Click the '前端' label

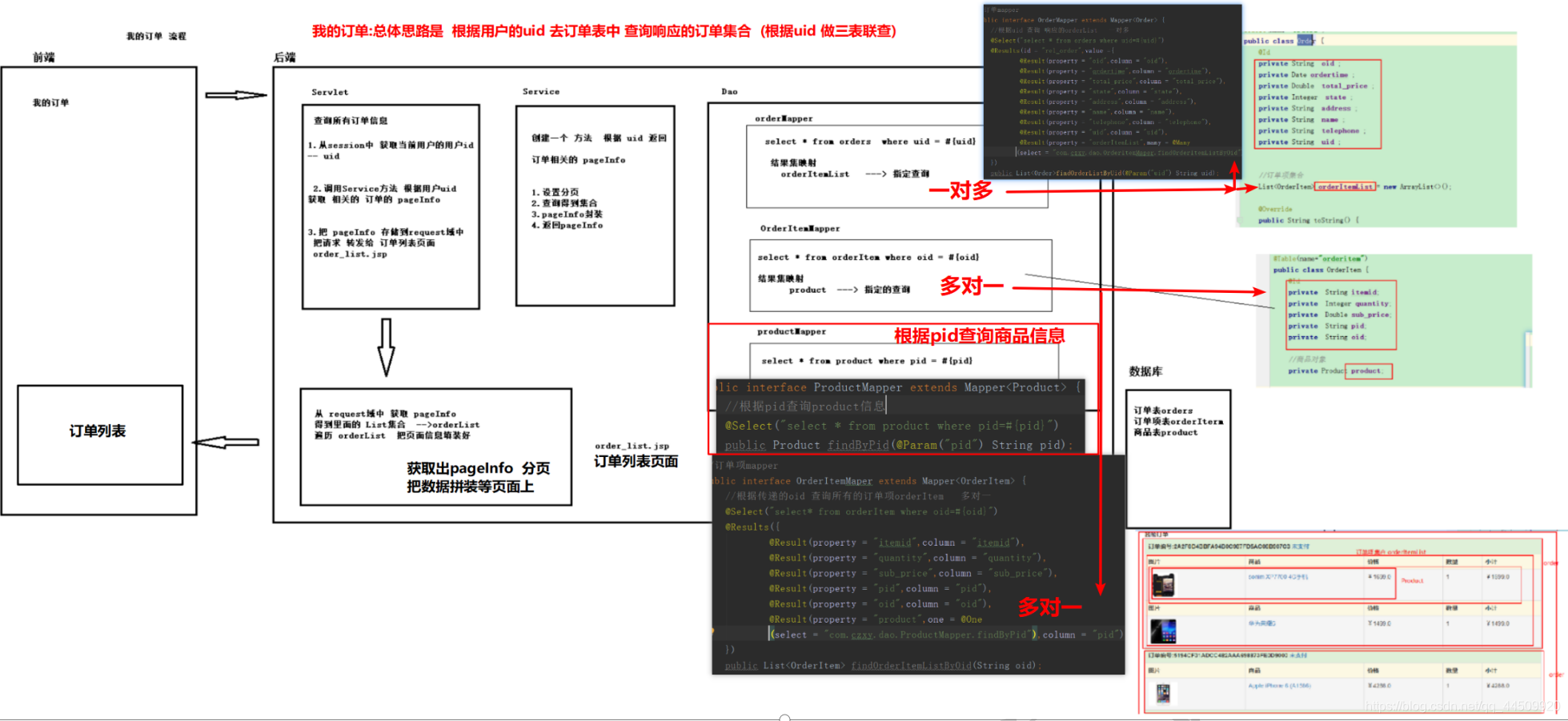(44, 58)
